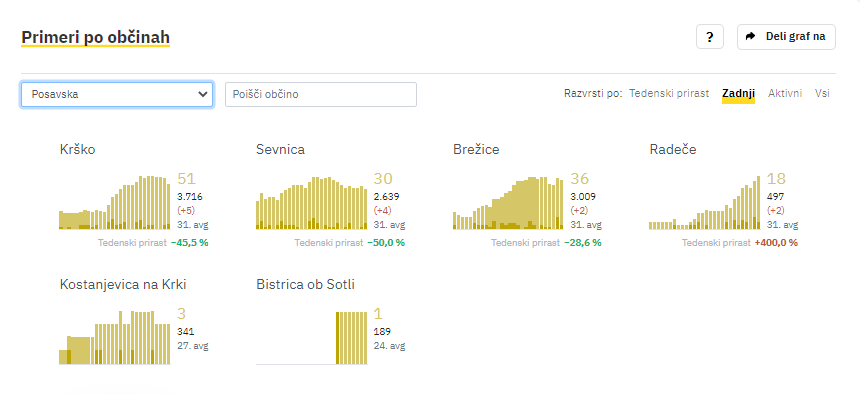Open the Sevnica bar chart
Screen dimensions: 860x394
312,202
